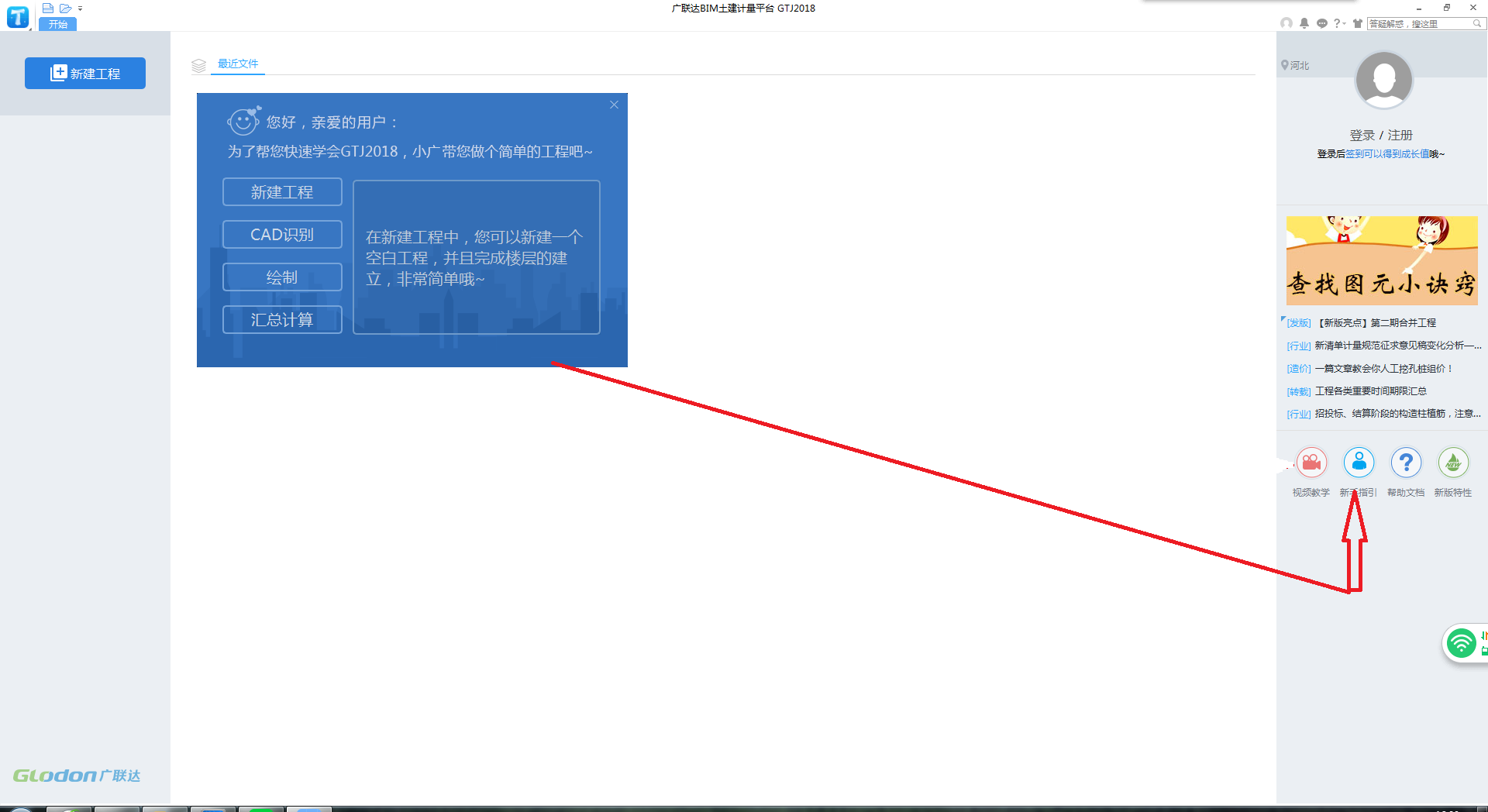Click the [造价] category tag
The width and height of the screenshot is (1488, 812).
[x=1299, y=369]
